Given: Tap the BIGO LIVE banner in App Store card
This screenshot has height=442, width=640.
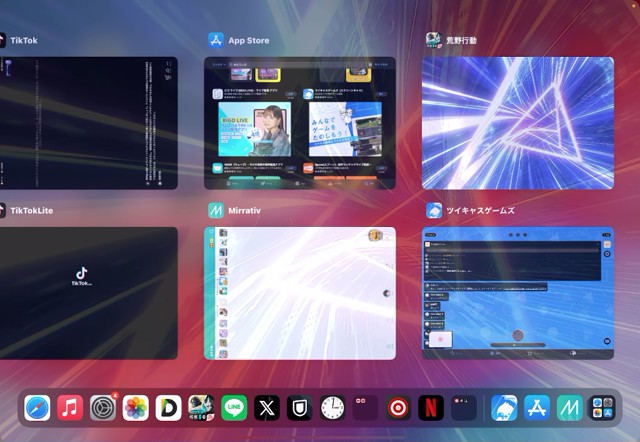Looking at the screenshot, I should 255,129.
